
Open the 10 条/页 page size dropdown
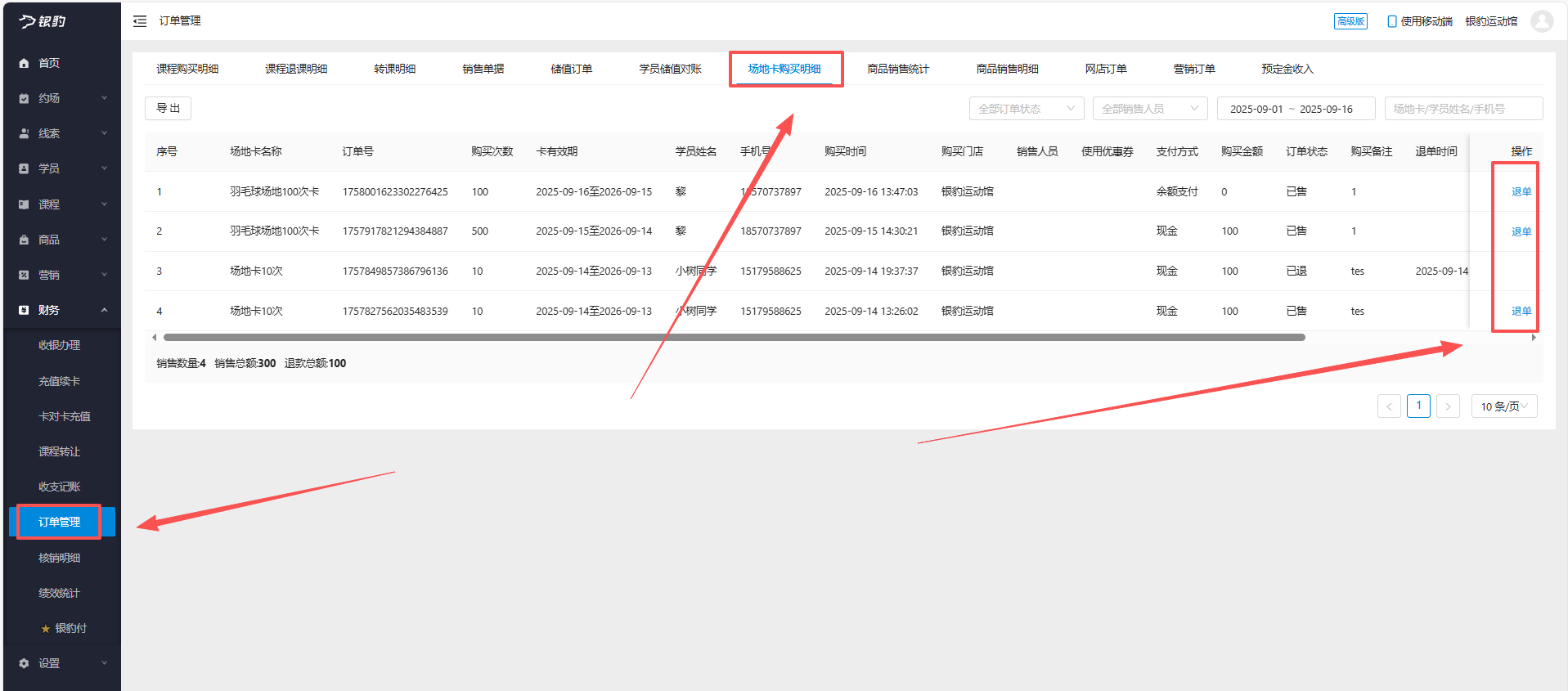click(x=1504, y=406)
